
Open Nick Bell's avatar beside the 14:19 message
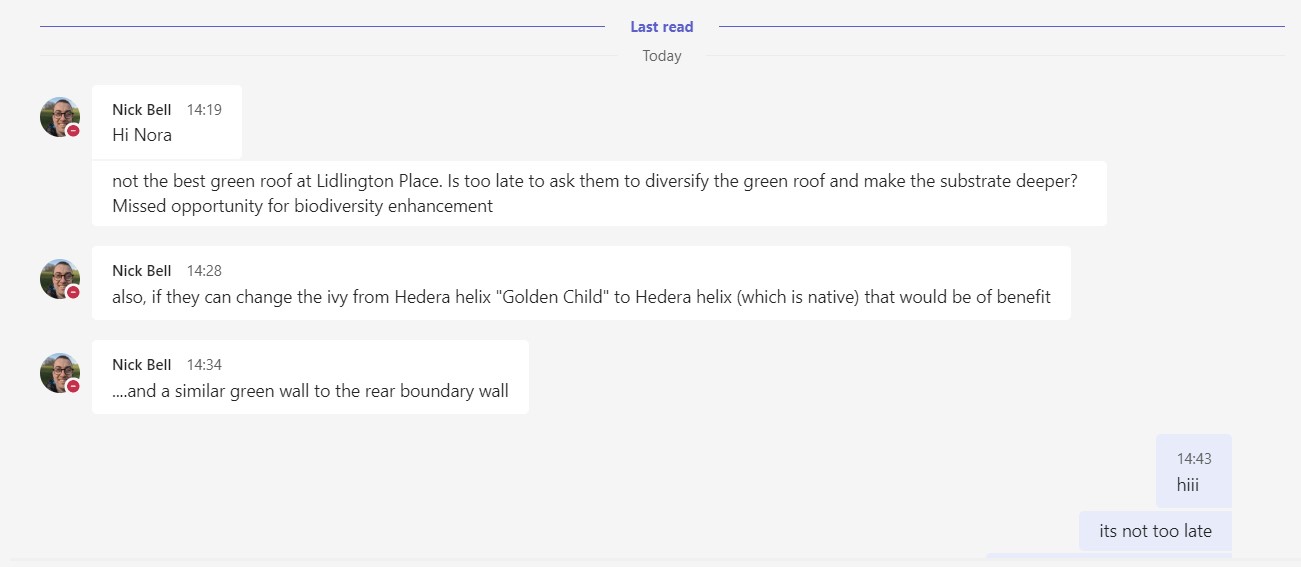point(60,117)
